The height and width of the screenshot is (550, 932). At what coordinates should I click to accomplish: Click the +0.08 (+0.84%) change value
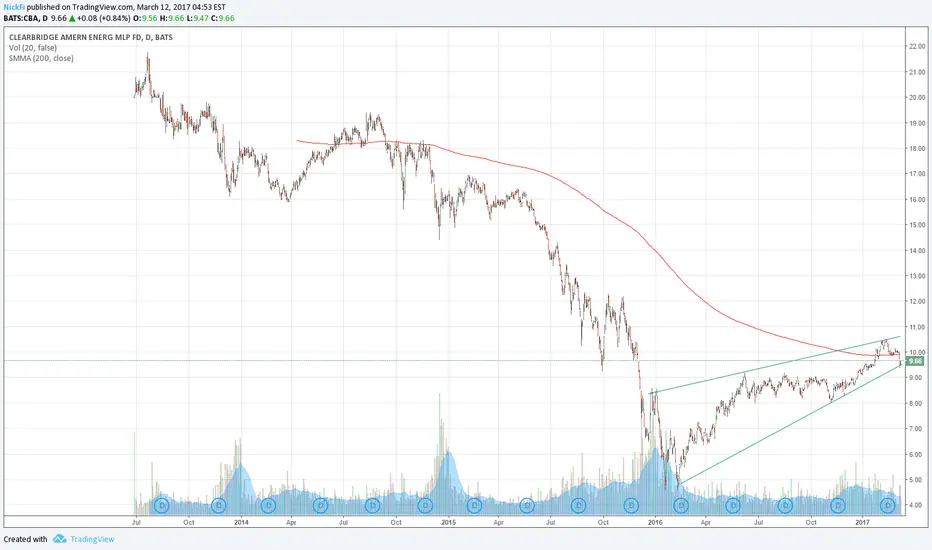tap(103, 18)
